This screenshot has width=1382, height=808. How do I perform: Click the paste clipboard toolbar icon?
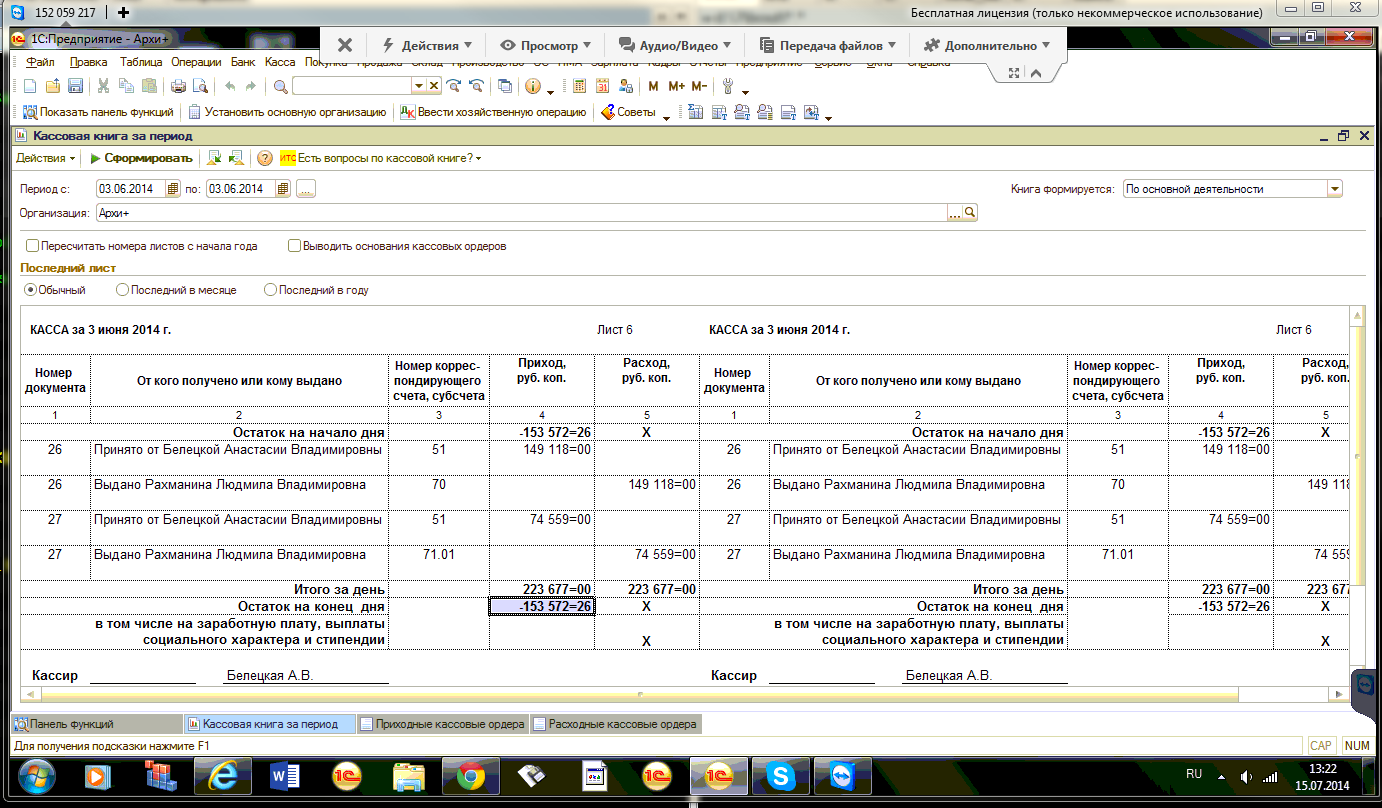pos(148,86)
